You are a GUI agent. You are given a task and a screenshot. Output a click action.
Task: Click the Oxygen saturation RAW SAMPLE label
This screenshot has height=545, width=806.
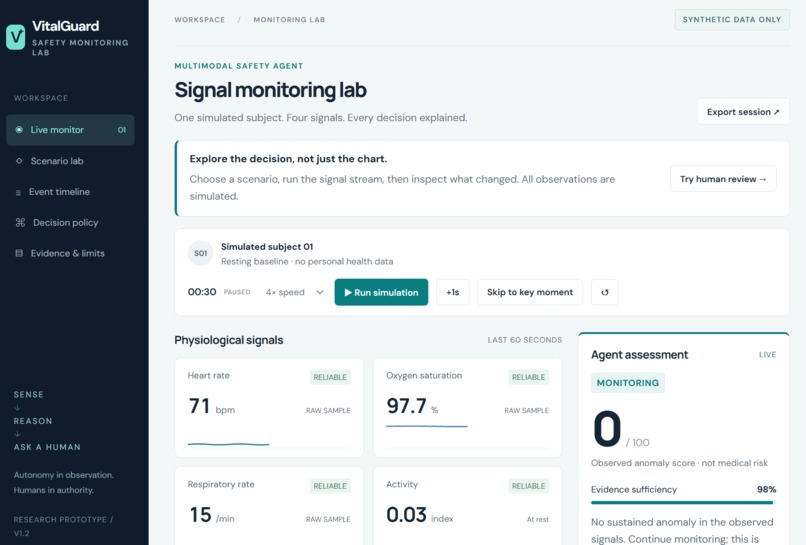pos(526,410)
